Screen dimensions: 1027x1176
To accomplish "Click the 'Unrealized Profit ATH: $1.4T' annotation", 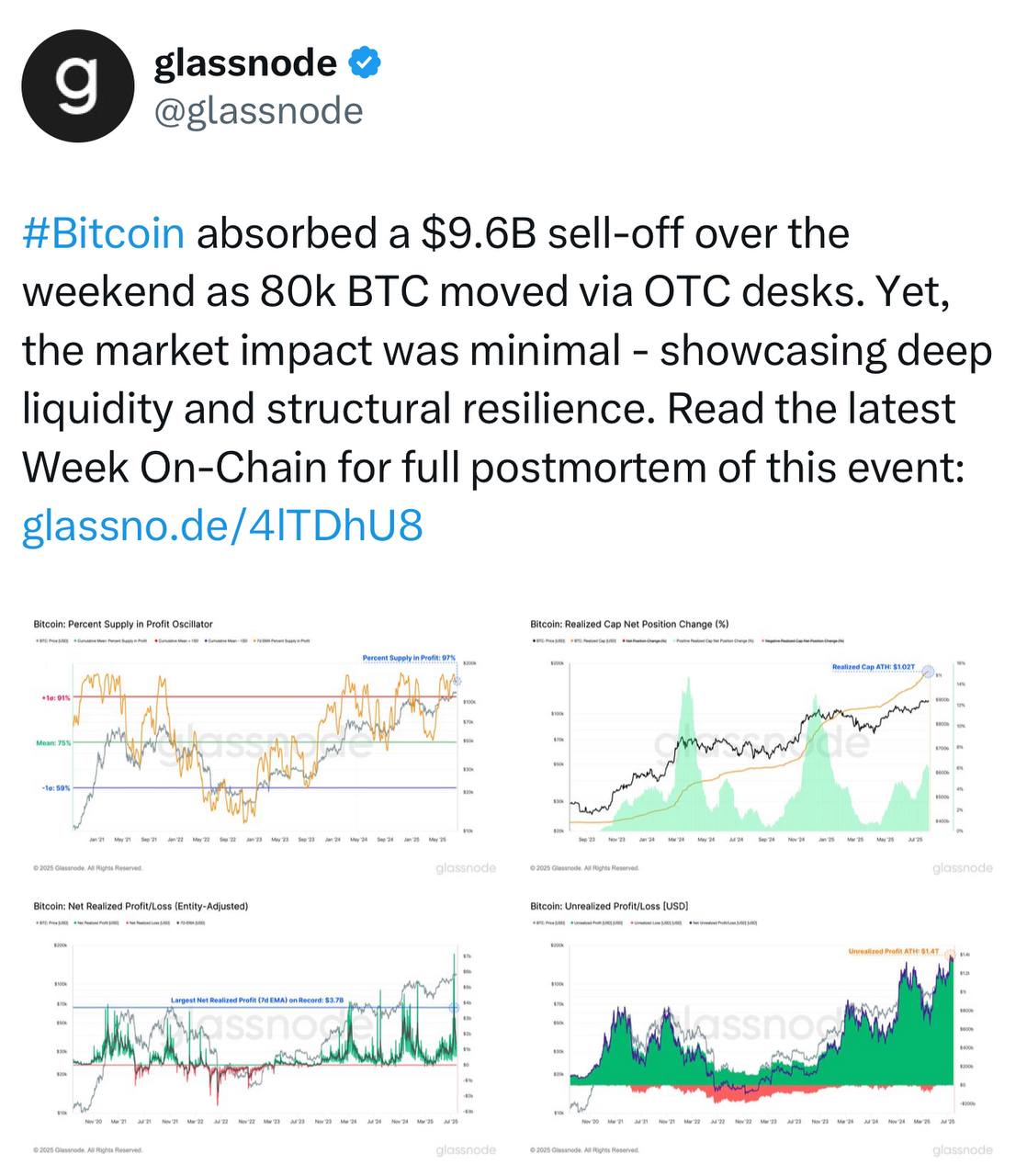I will [x=893, y=951].
